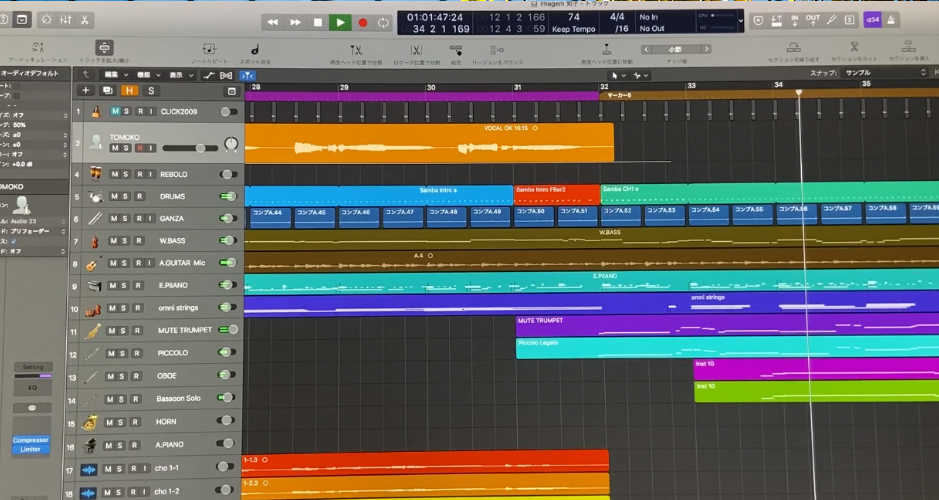Click the HORN track instrument icon

point(94,421)
